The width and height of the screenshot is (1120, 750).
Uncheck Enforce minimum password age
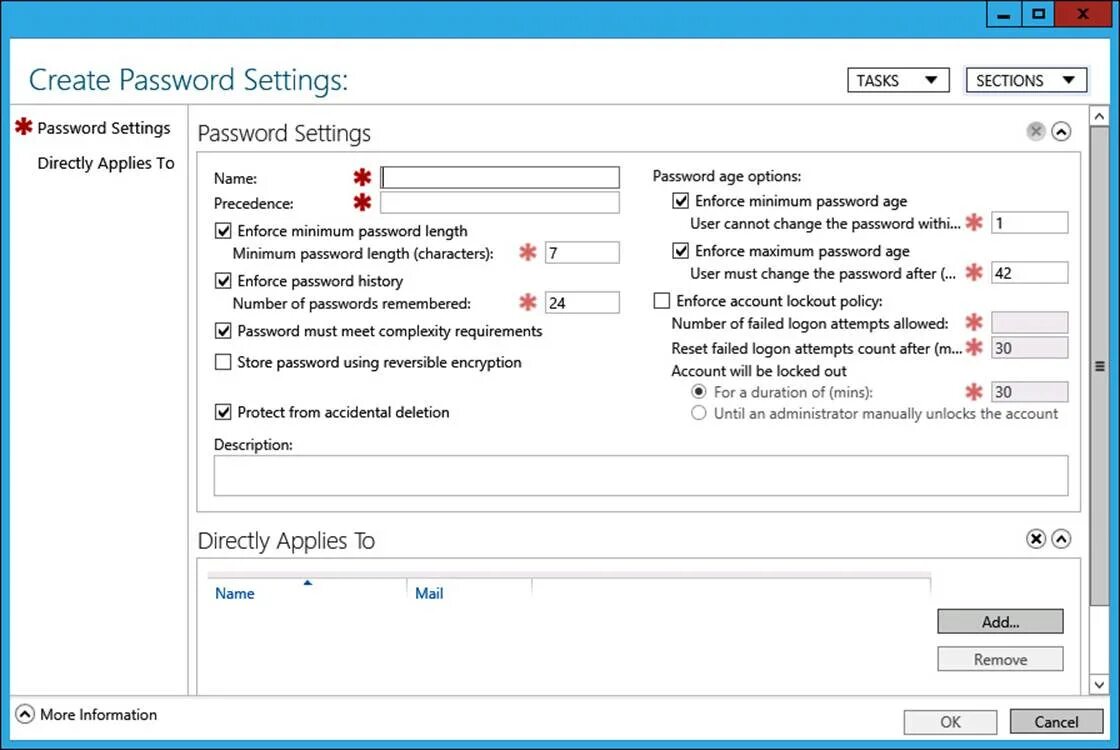(681, 201)
